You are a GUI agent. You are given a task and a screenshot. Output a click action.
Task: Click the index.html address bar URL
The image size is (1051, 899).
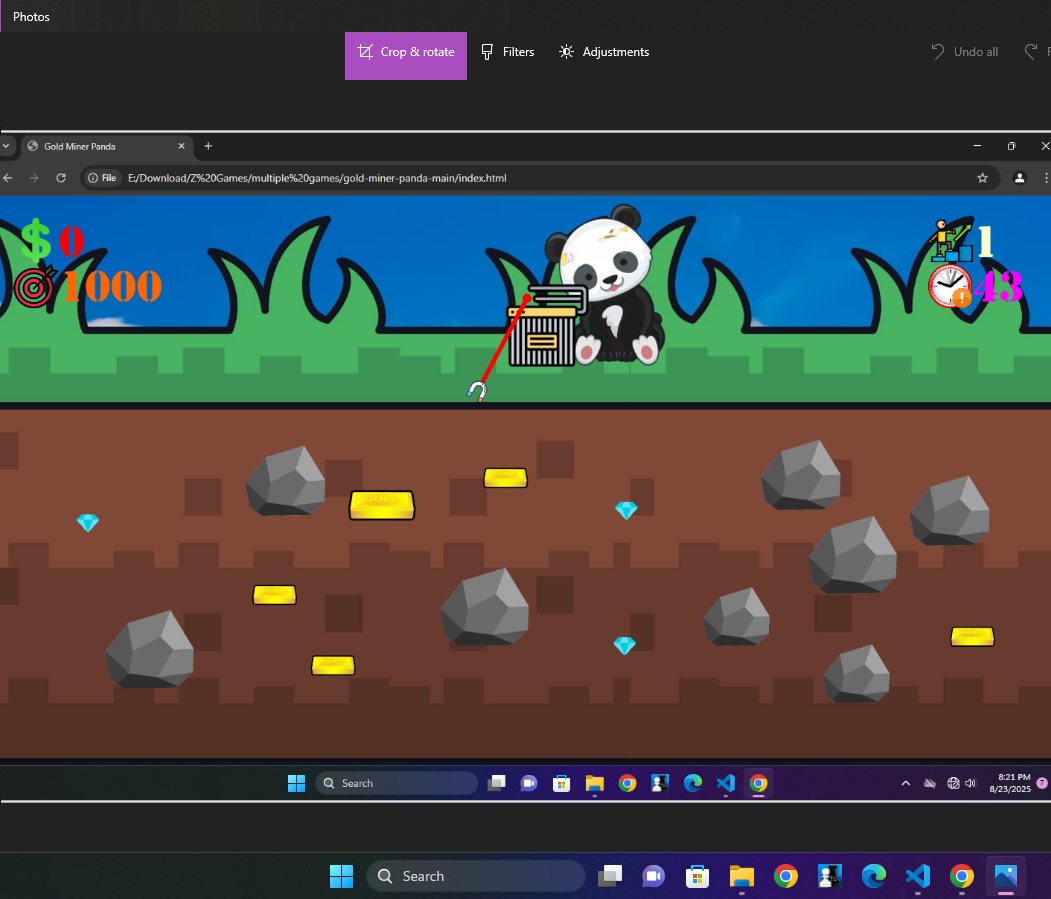click(317, 178)
